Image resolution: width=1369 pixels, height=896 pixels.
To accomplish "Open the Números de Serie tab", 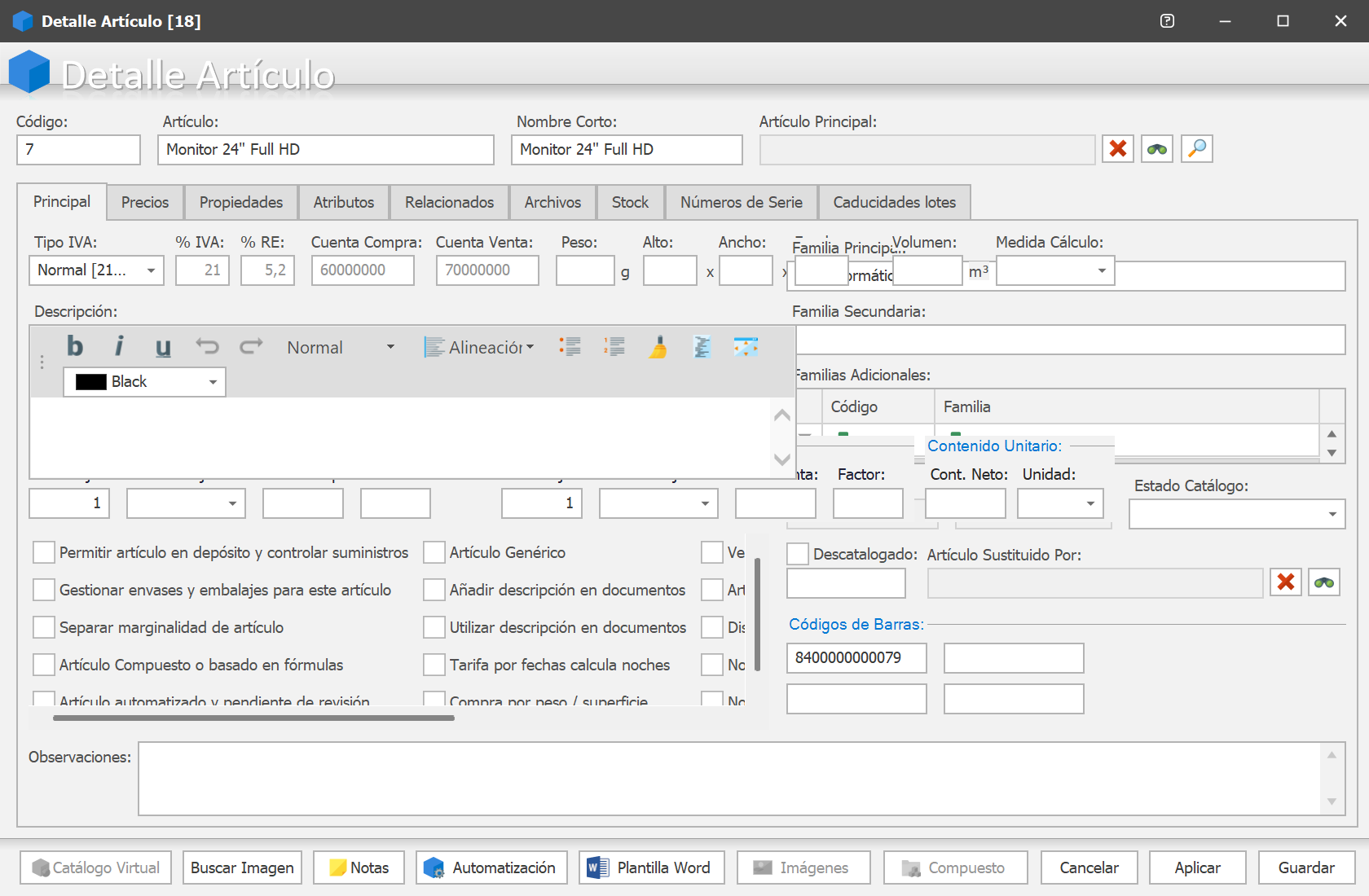I will click(x=742, y=202).
